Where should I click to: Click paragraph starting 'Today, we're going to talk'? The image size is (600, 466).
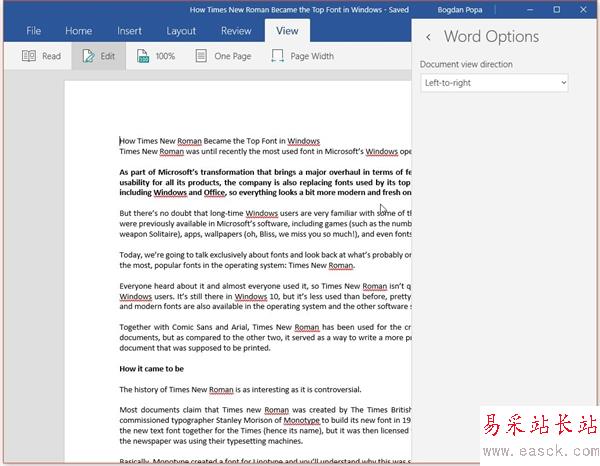tap(265, 260)
